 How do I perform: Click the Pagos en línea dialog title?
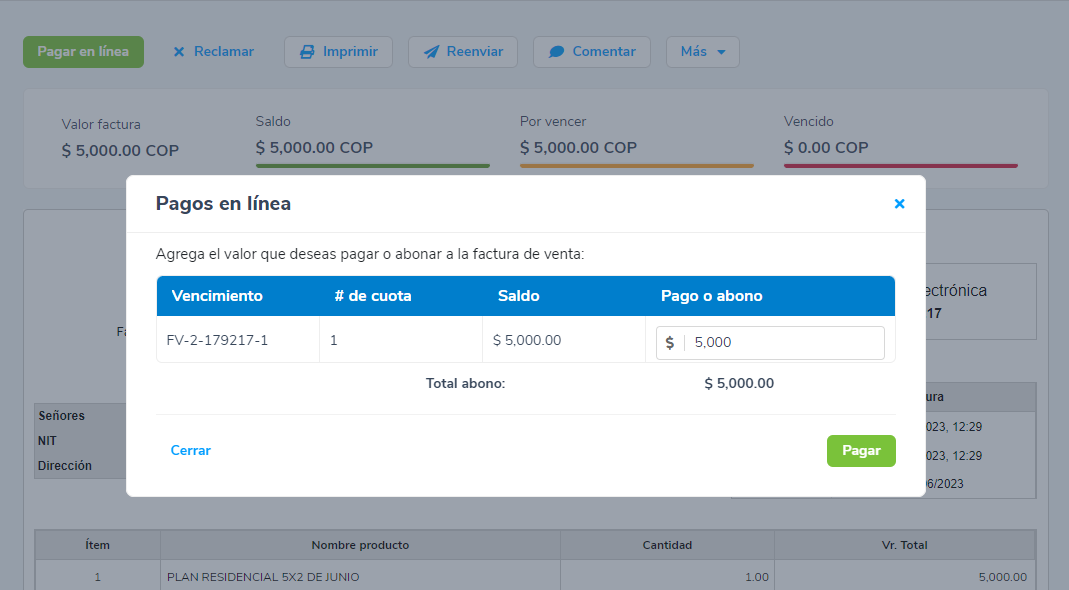click(224, 204)
